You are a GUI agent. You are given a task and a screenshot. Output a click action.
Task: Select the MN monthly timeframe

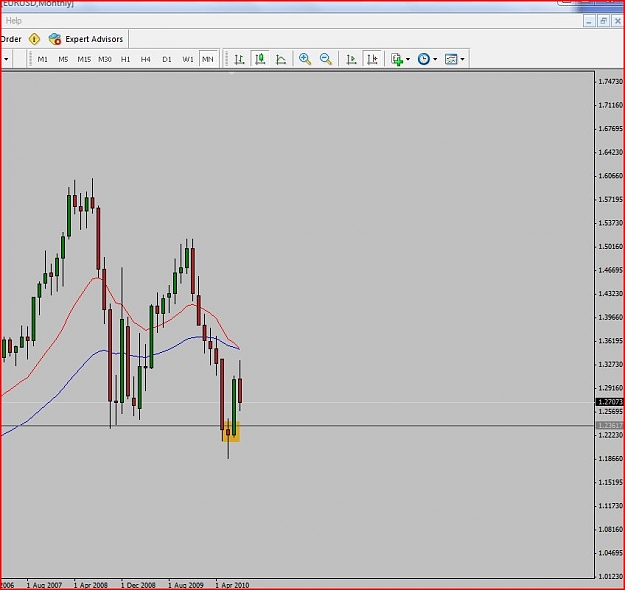pos(208,59)
